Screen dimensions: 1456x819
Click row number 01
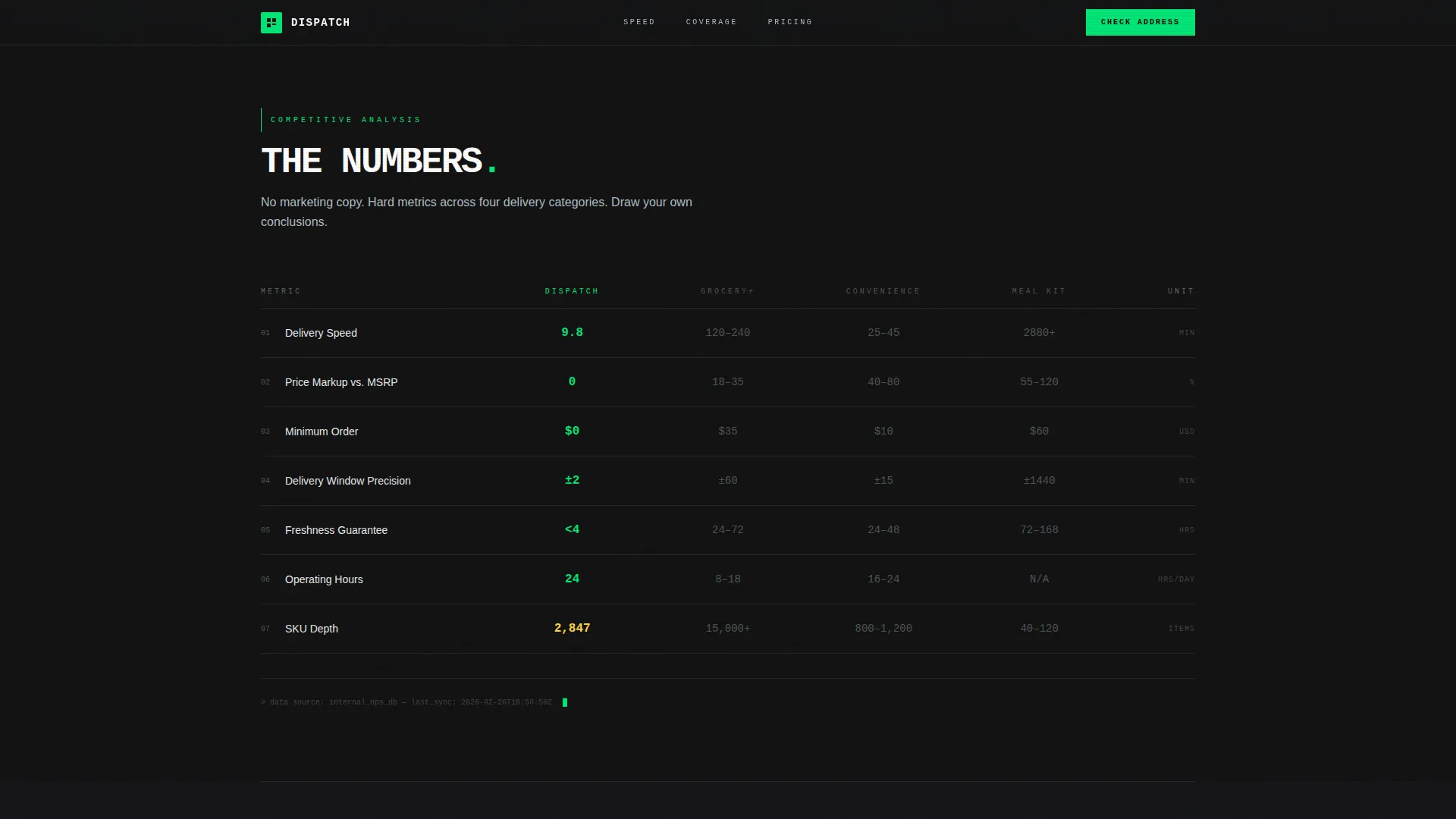tap(265, 333)
